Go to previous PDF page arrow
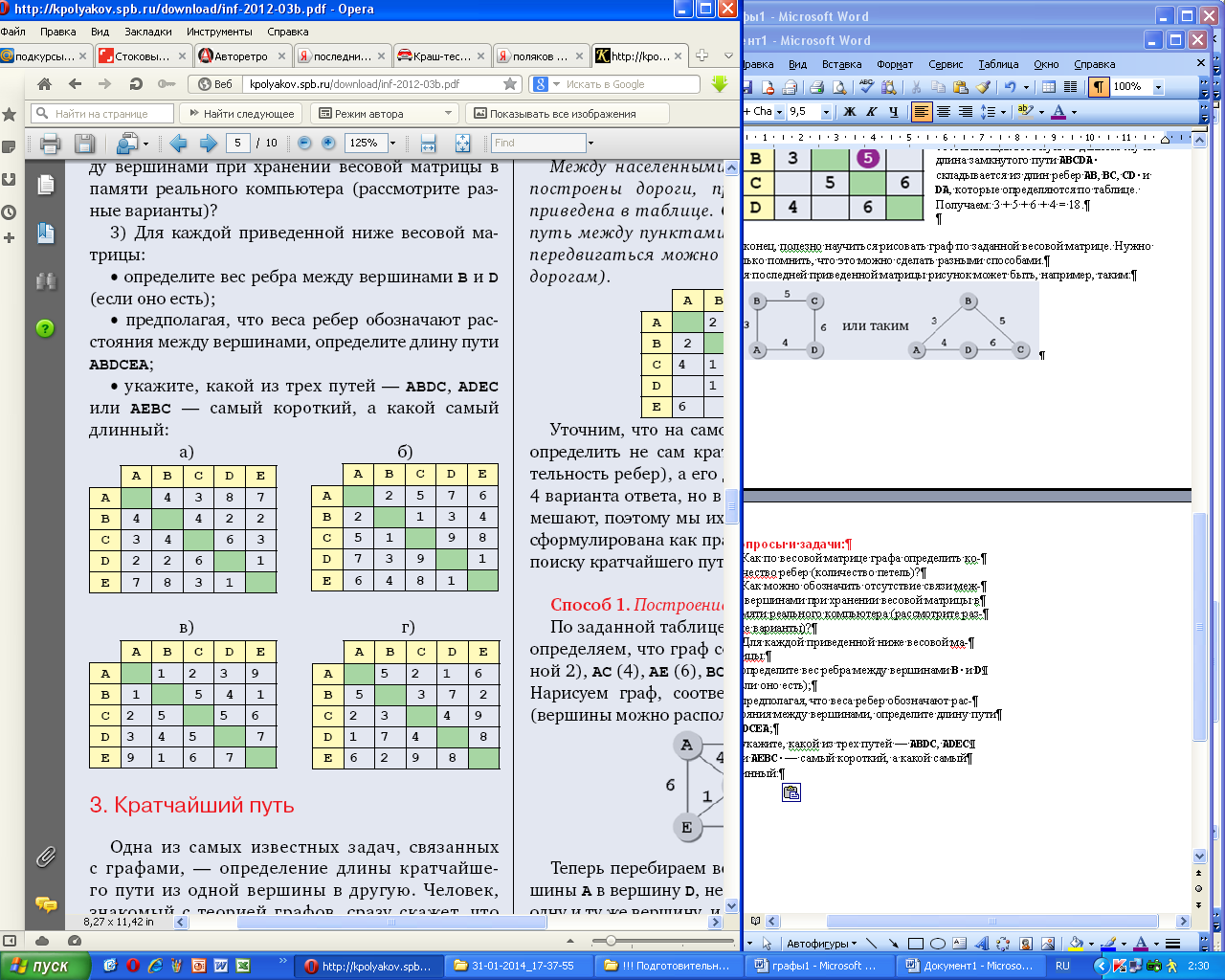 [x=177, y=144]
